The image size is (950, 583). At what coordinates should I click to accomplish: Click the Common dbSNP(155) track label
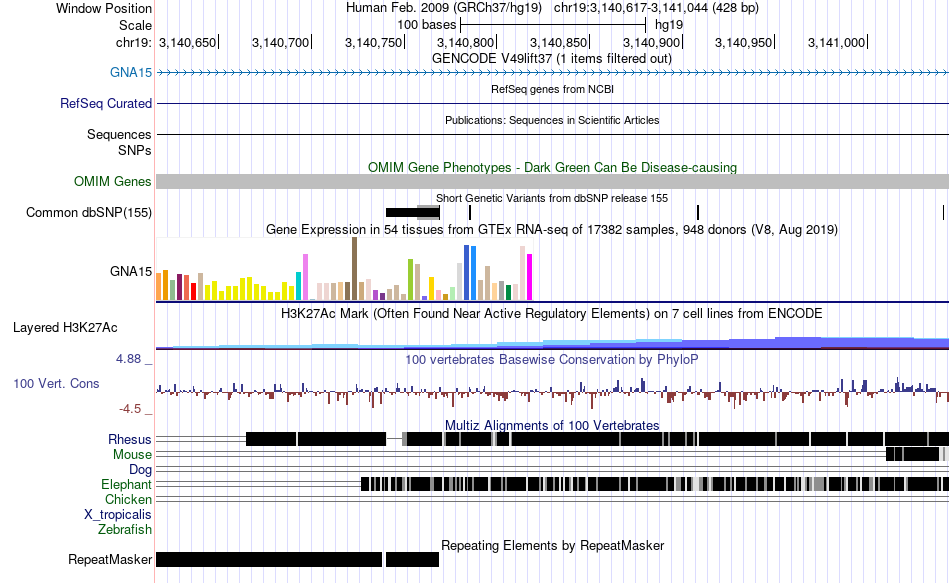pyautogui.click(x=89, y=213)
